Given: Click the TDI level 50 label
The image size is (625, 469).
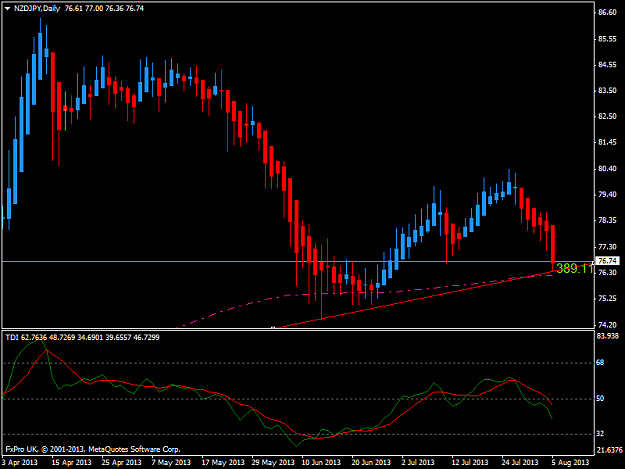Looking at the screenshot, I should click(600, 398).
